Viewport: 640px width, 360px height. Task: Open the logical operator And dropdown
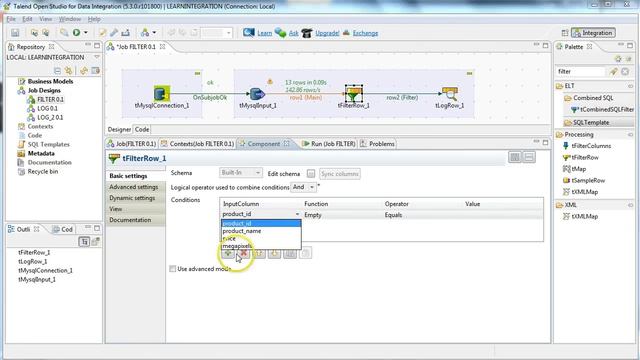(303, 187)
